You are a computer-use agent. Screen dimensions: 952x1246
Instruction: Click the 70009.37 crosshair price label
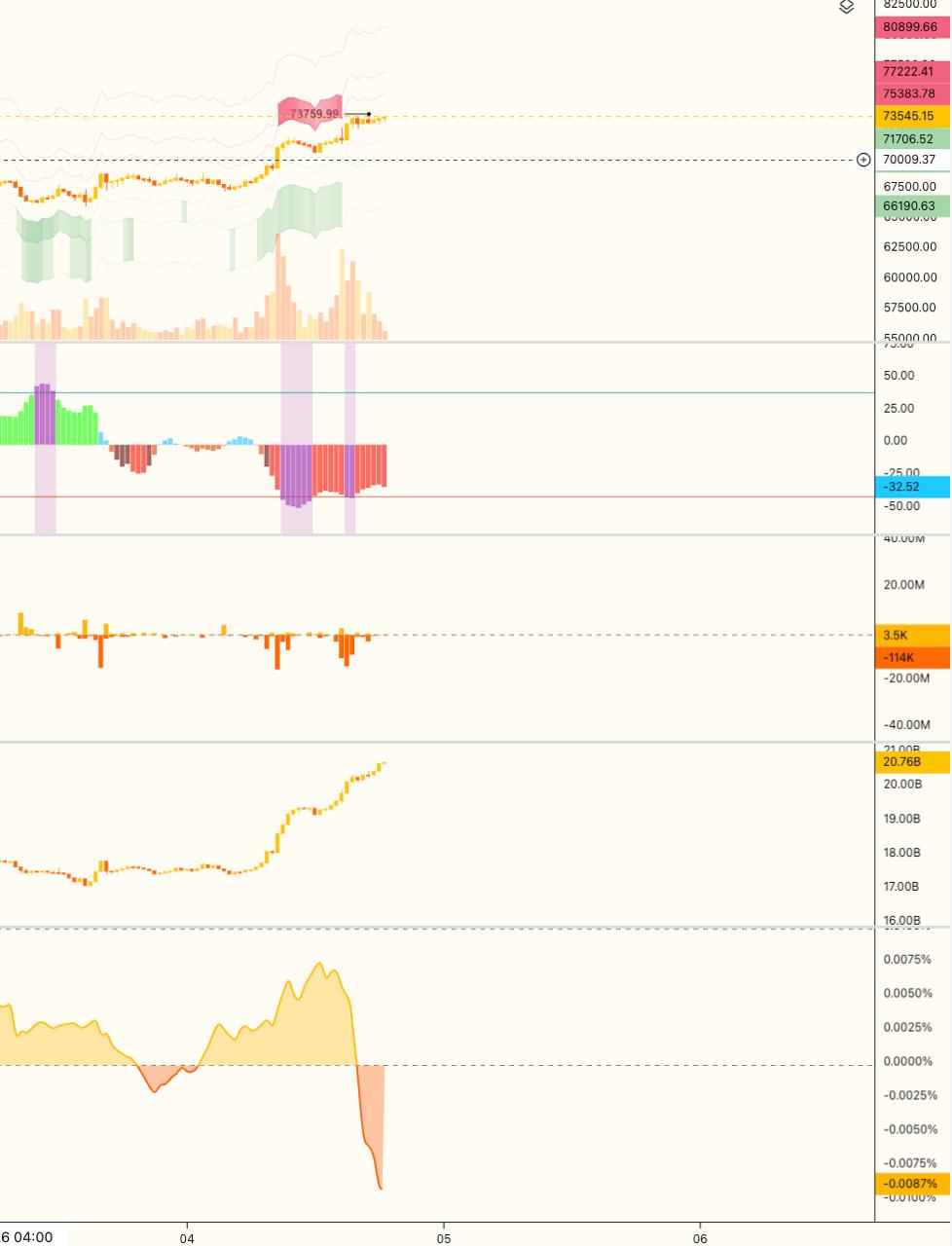(908, 160)
